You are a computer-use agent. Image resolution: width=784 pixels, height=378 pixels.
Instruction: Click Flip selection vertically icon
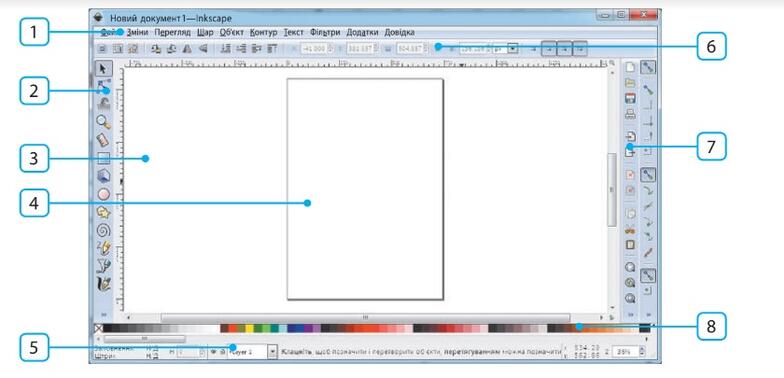coord(203,48)
